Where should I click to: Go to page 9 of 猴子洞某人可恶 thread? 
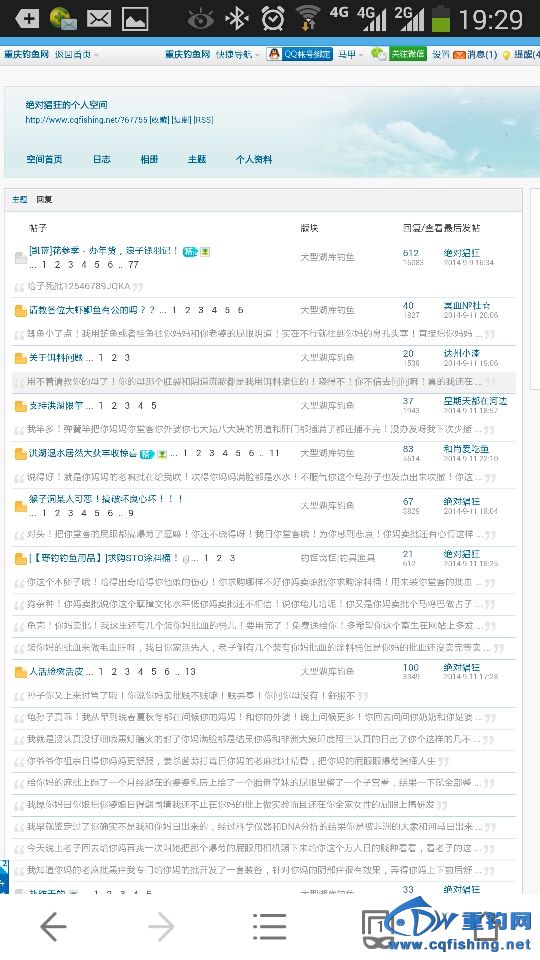(131, 513)
